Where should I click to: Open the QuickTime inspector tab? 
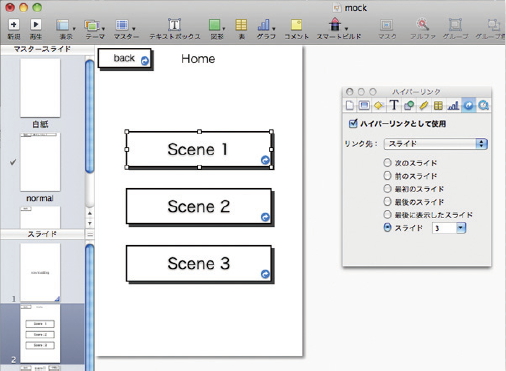coord(483,106)
